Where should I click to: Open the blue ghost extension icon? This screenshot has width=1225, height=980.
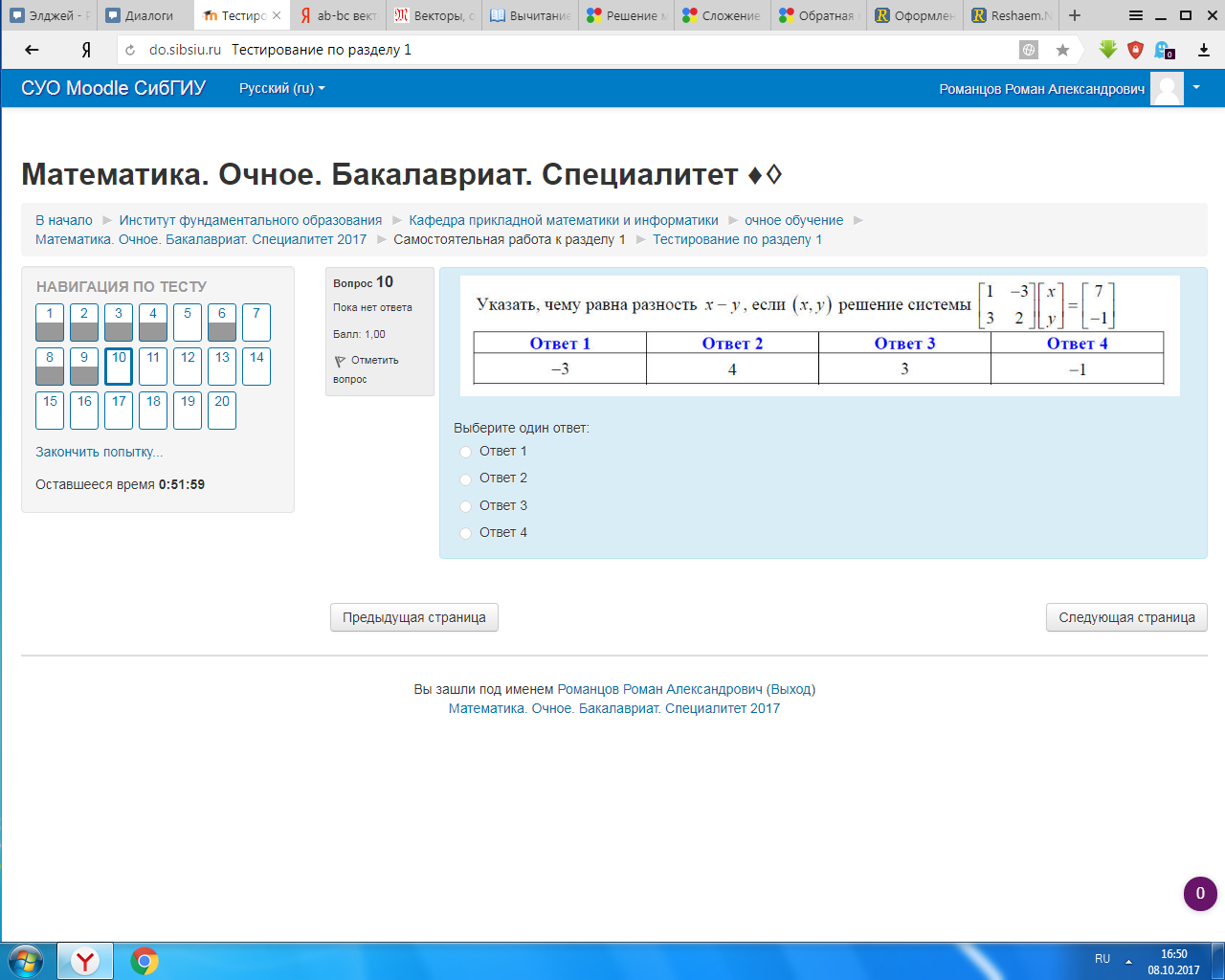[x=1164, y=50]
